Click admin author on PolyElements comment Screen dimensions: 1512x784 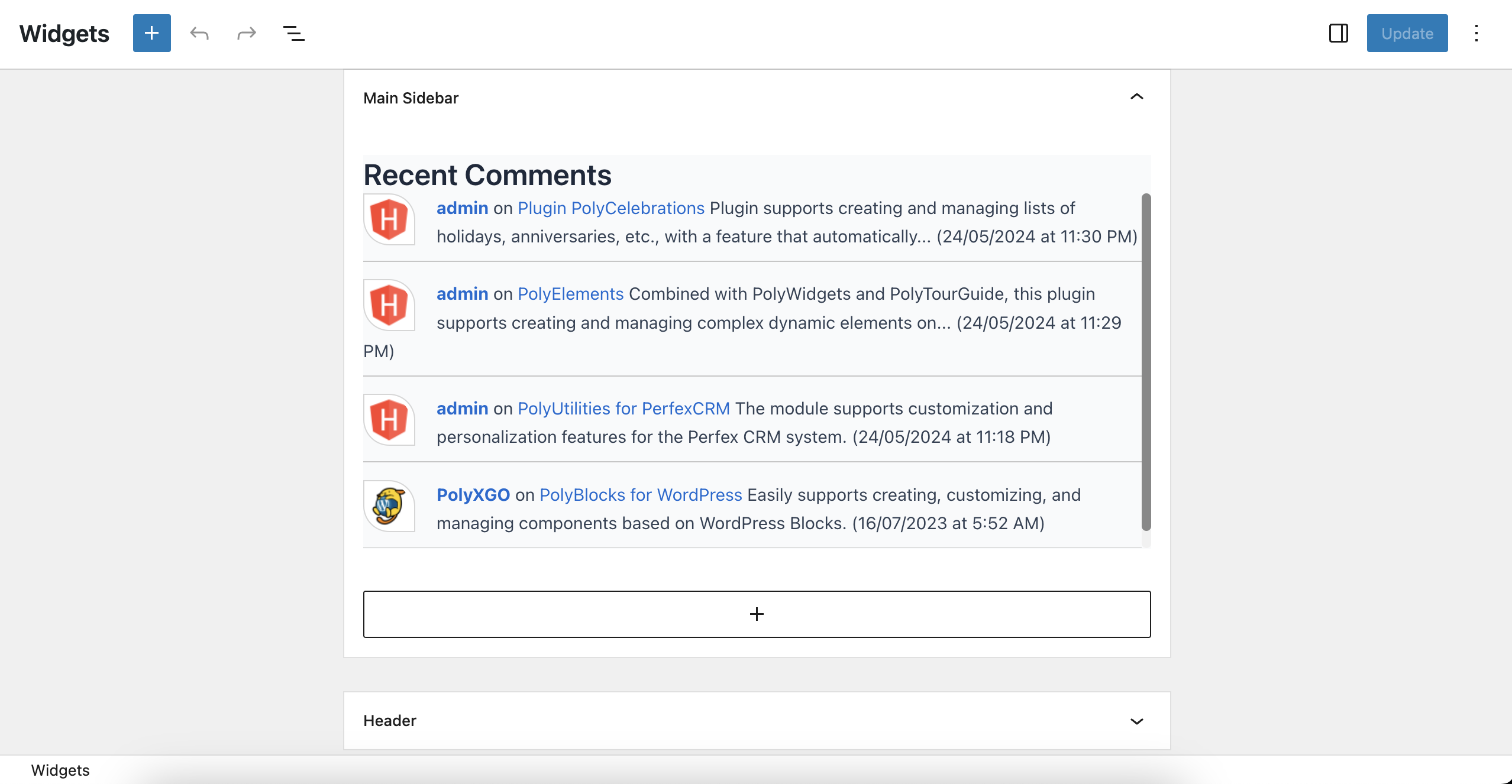462,294
